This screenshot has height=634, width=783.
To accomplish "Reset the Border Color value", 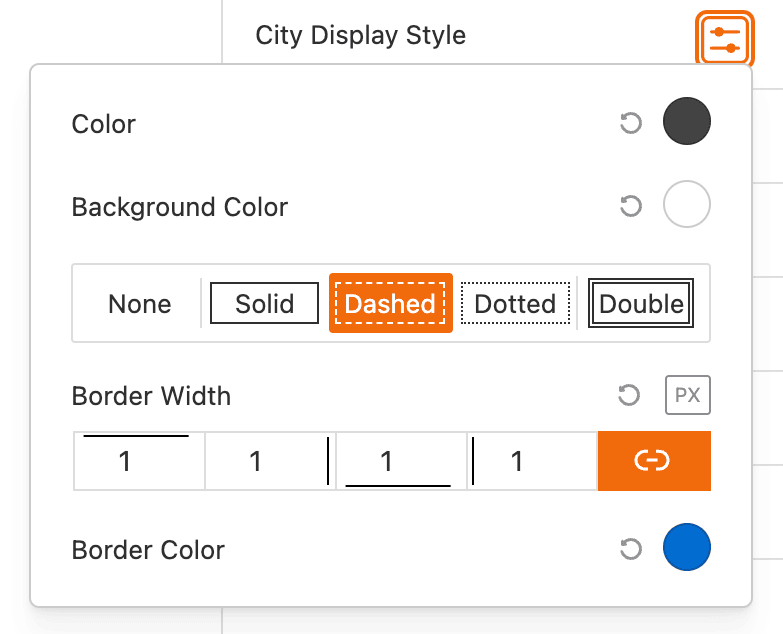I will point(630,549).
